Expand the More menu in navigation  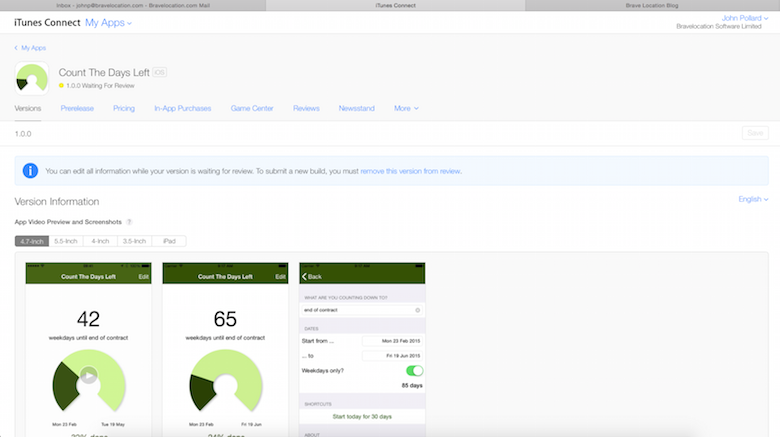[x=406, y=108]
